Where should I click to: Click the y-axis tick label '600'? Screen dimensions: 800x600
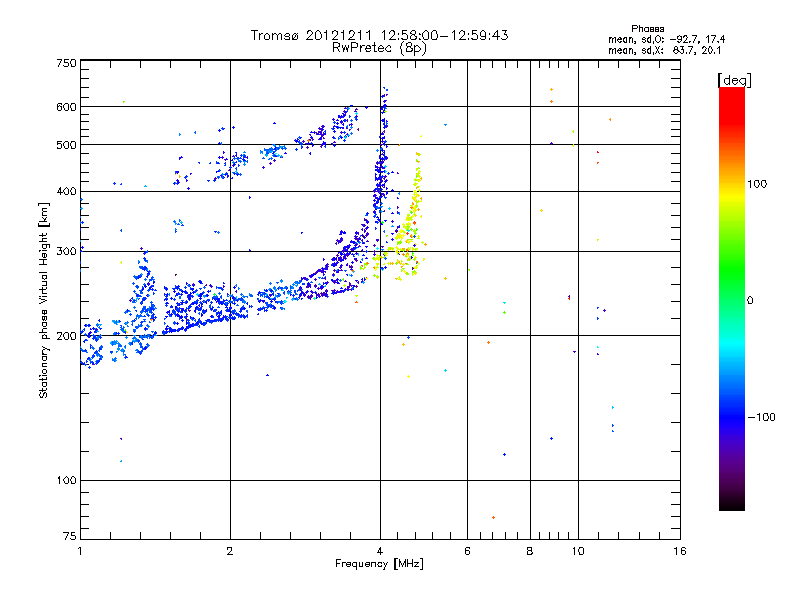click(x=66, y=107)
